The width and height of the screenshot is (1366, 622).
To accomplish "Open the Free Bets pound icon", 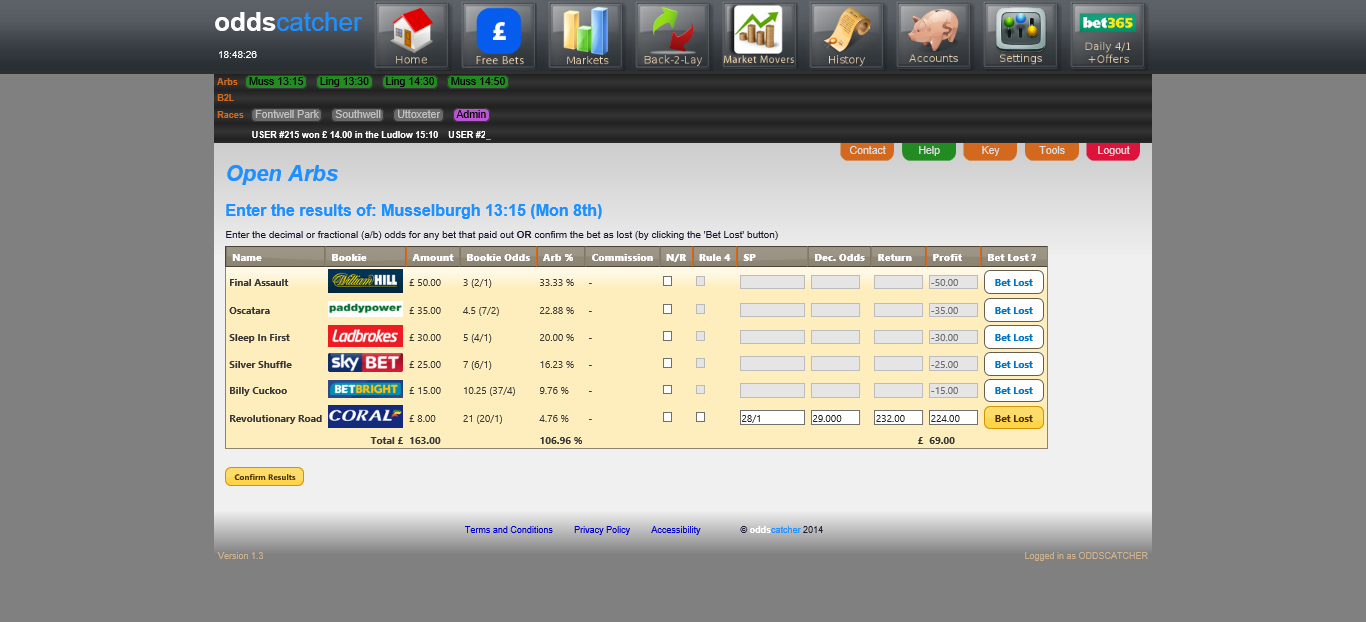I will pyautogui.click(x=499, y=36).
